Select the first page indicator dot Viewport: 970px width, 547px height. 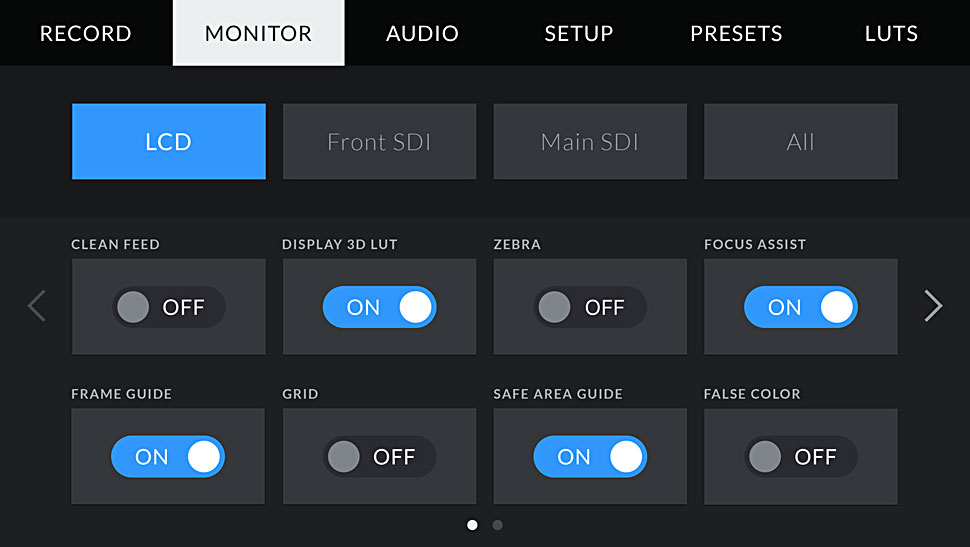[472, 525]
